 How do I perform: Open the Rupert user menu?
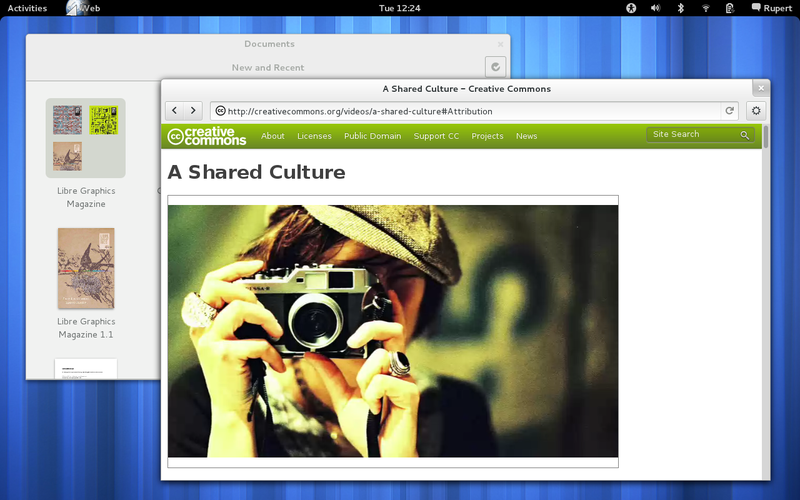tap(770, 8)
